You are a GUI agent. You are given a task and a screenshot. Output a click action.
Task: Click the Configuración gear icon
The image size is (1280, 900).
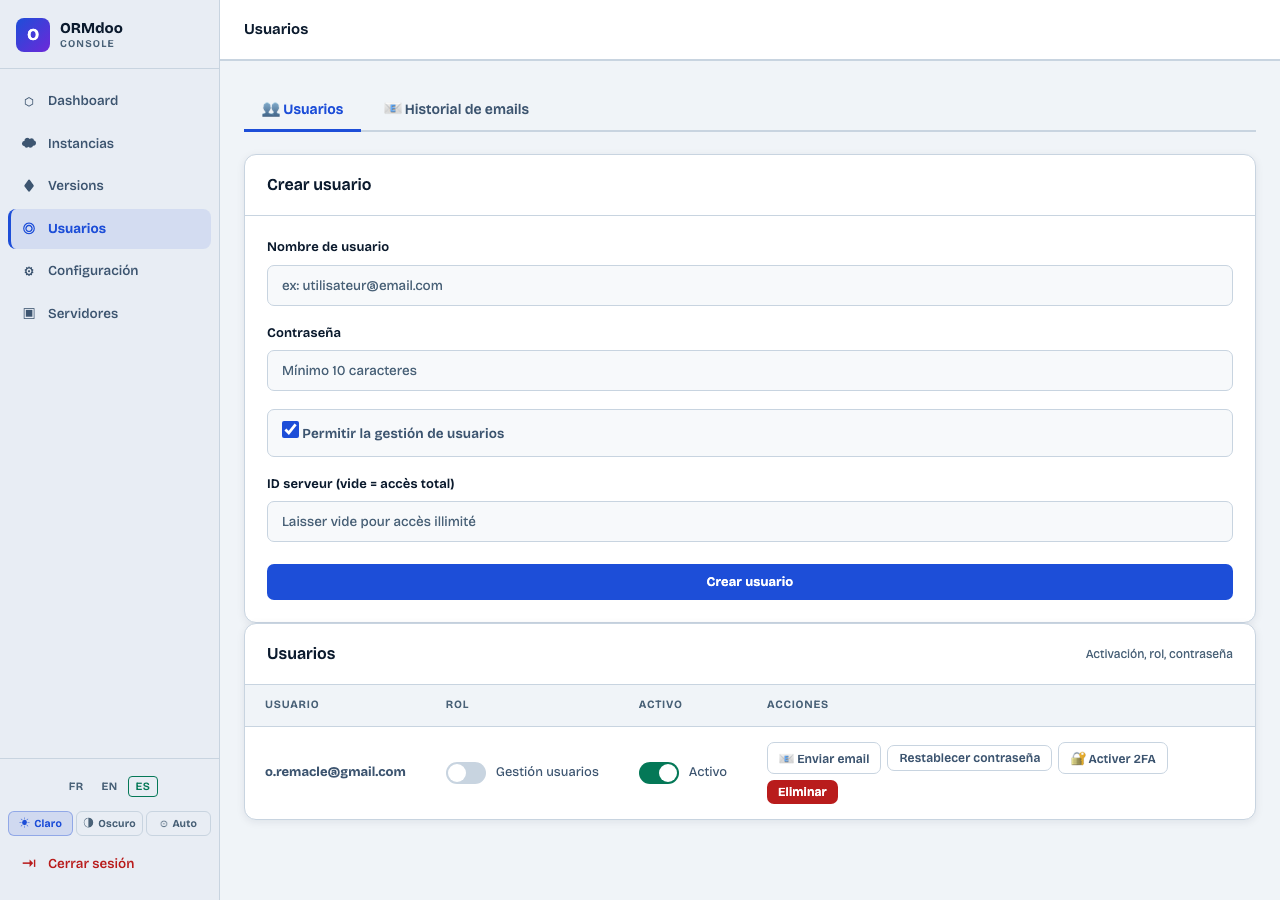tap(29, 271)
